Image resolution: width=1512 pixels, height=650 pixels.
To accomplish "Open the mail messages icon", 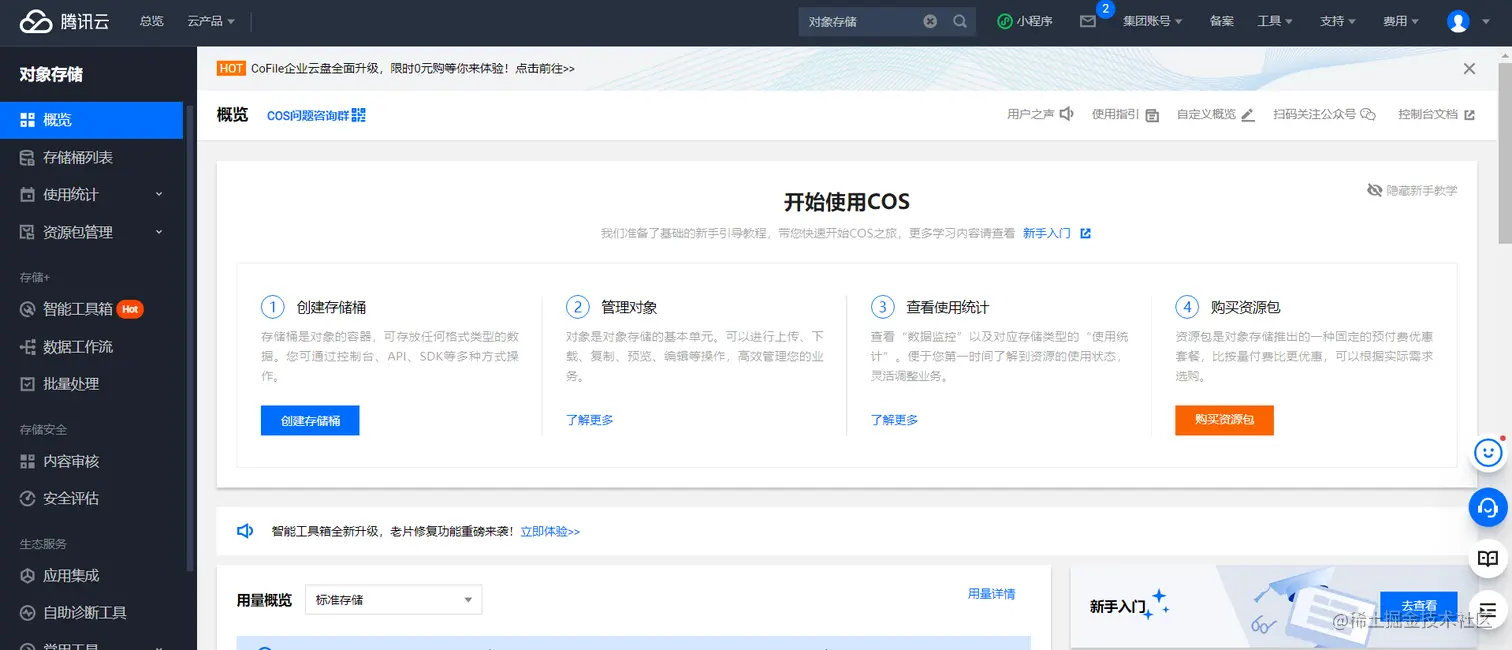I will point(1088,21).
